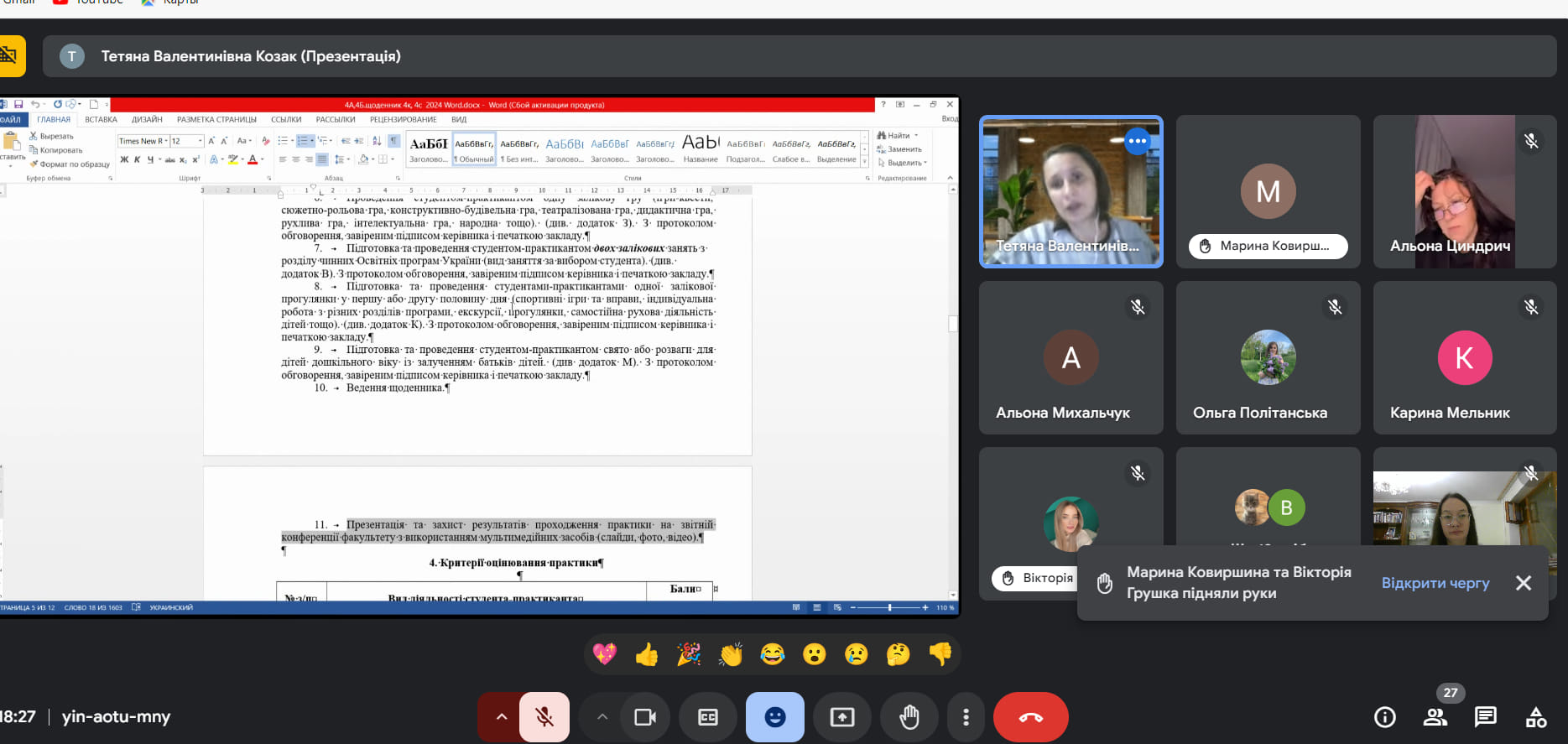Click the red font color button
Screen dimensions: 1568x744
click(253, 159)
